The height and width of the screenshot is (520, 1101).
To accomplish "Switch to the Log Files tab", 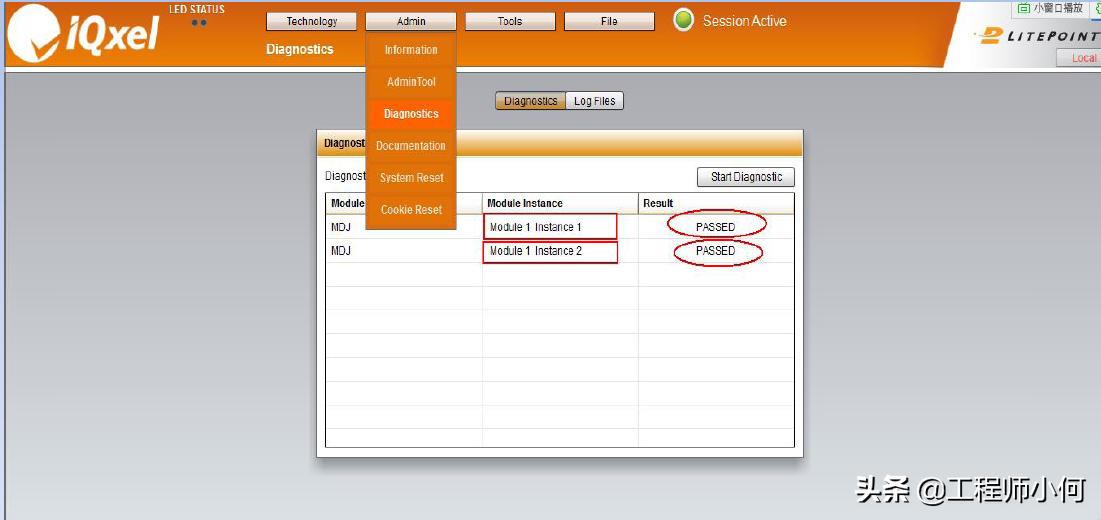I will (594, 101).
